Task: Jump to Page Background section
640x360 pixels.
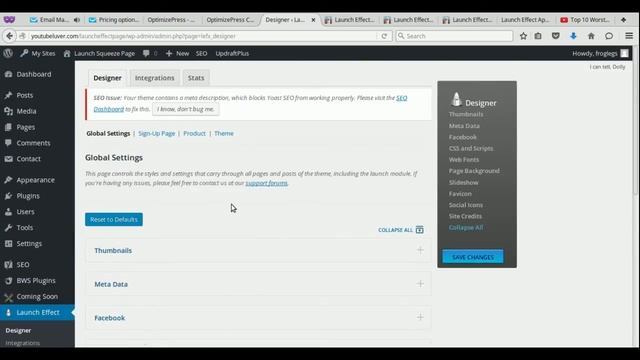Action: pos(474,171)
